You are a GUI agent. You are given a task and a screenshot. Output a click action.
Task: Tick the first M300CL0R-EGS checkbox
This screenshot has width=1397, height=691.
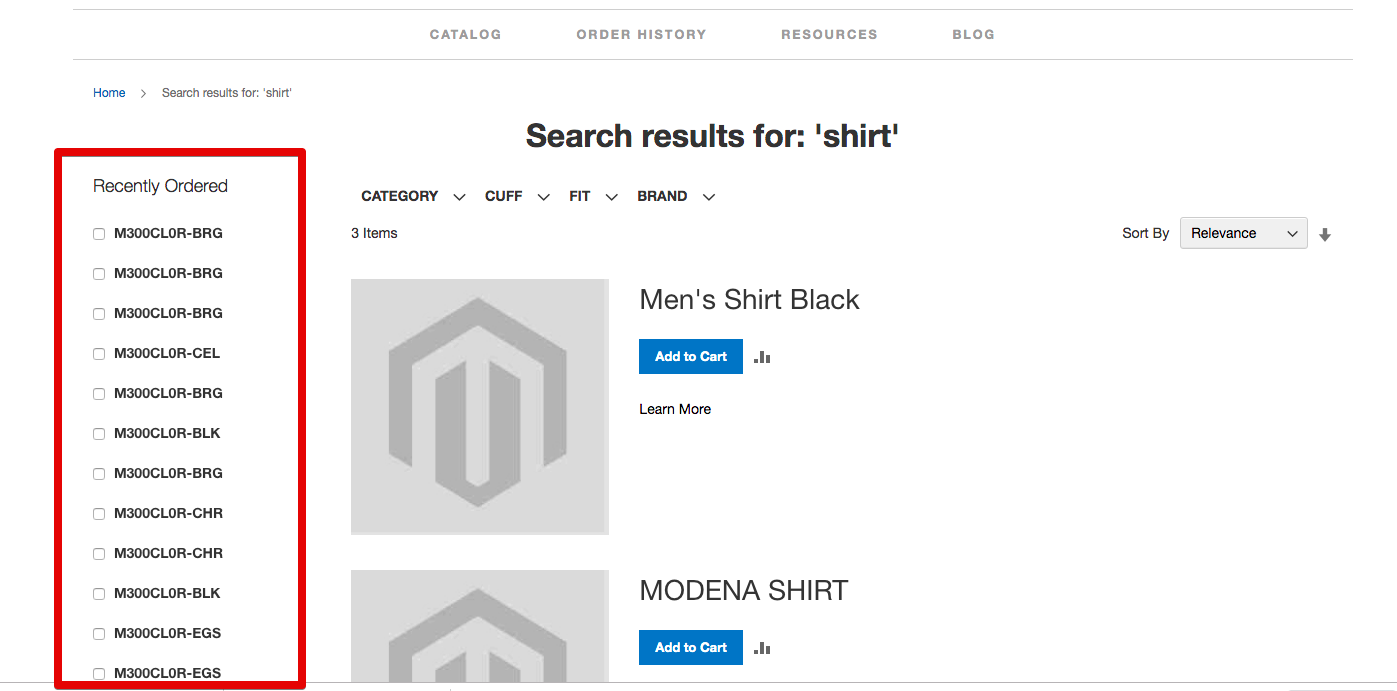pos(99,634)
